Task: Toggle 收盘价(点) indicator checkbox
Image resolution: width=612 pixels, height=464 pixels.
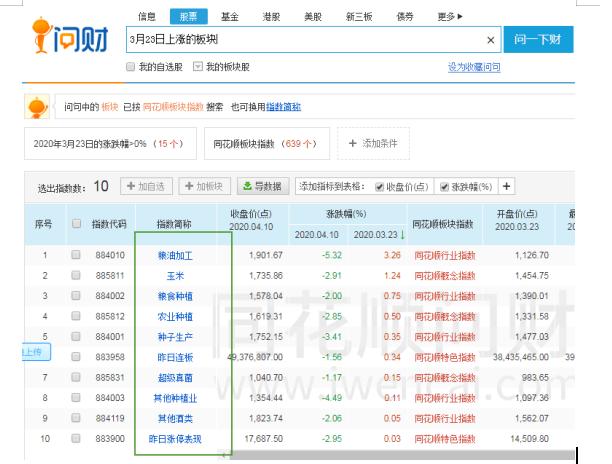Action: pos(379,187)
